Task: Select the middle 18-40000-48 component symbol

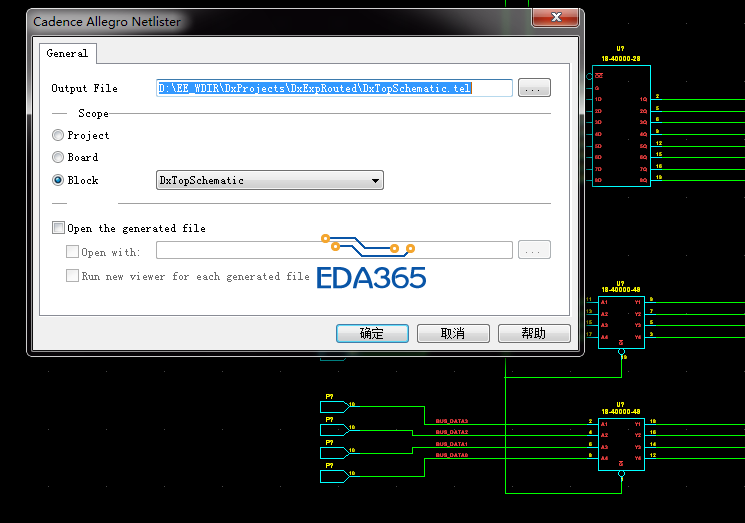Action: (621, 323)
